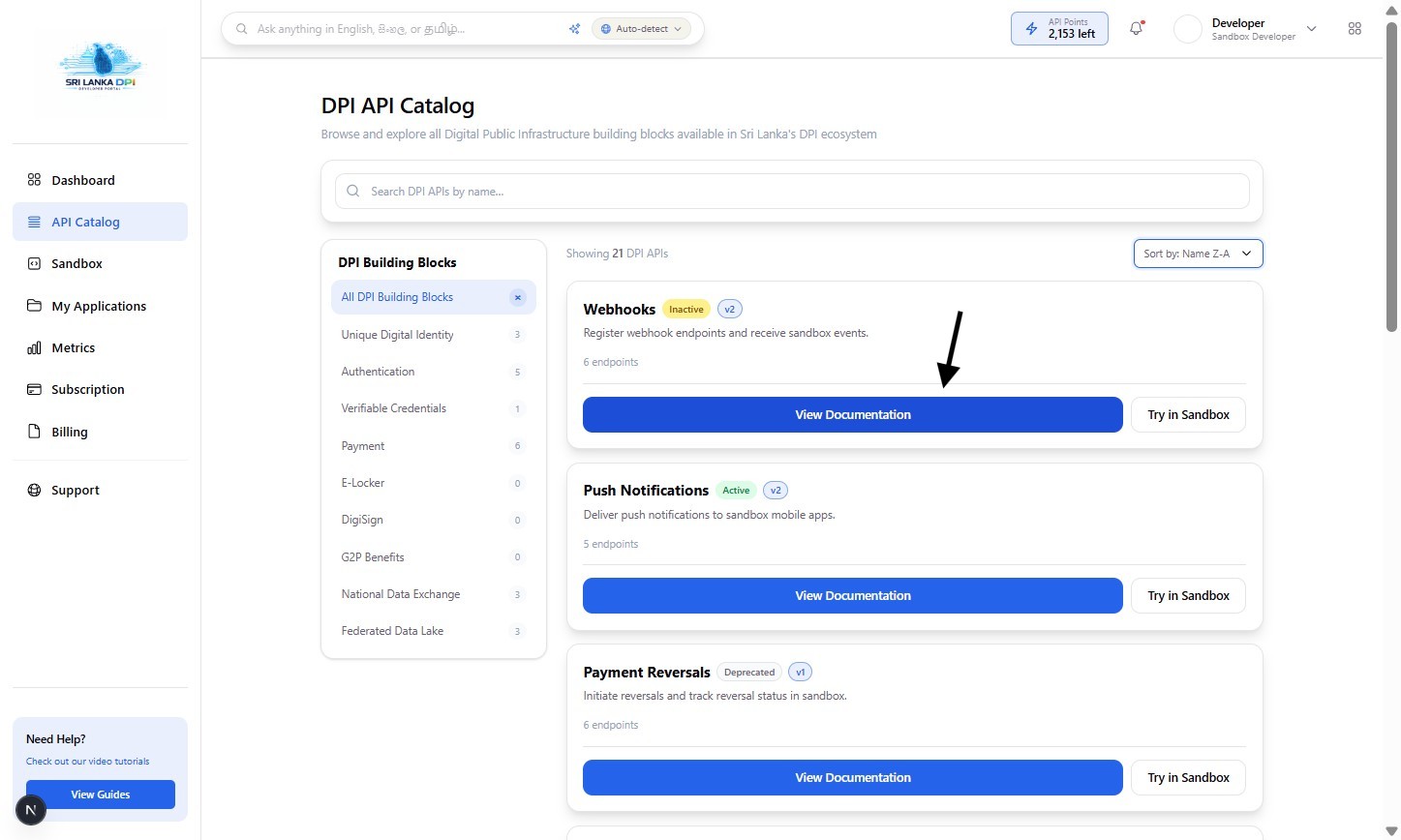1401x840 pixels.
Task: Click the Push Notifications title
Action: click(646, 491)
